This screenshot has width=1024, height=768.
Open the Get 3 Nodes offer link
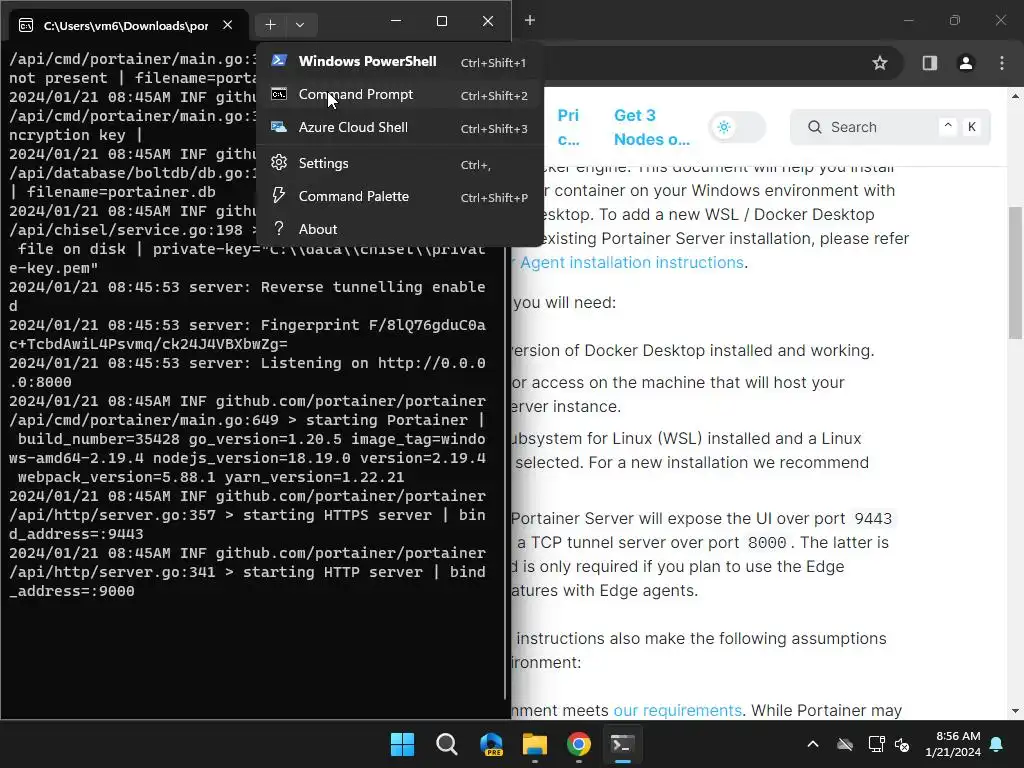pos(651,127)
